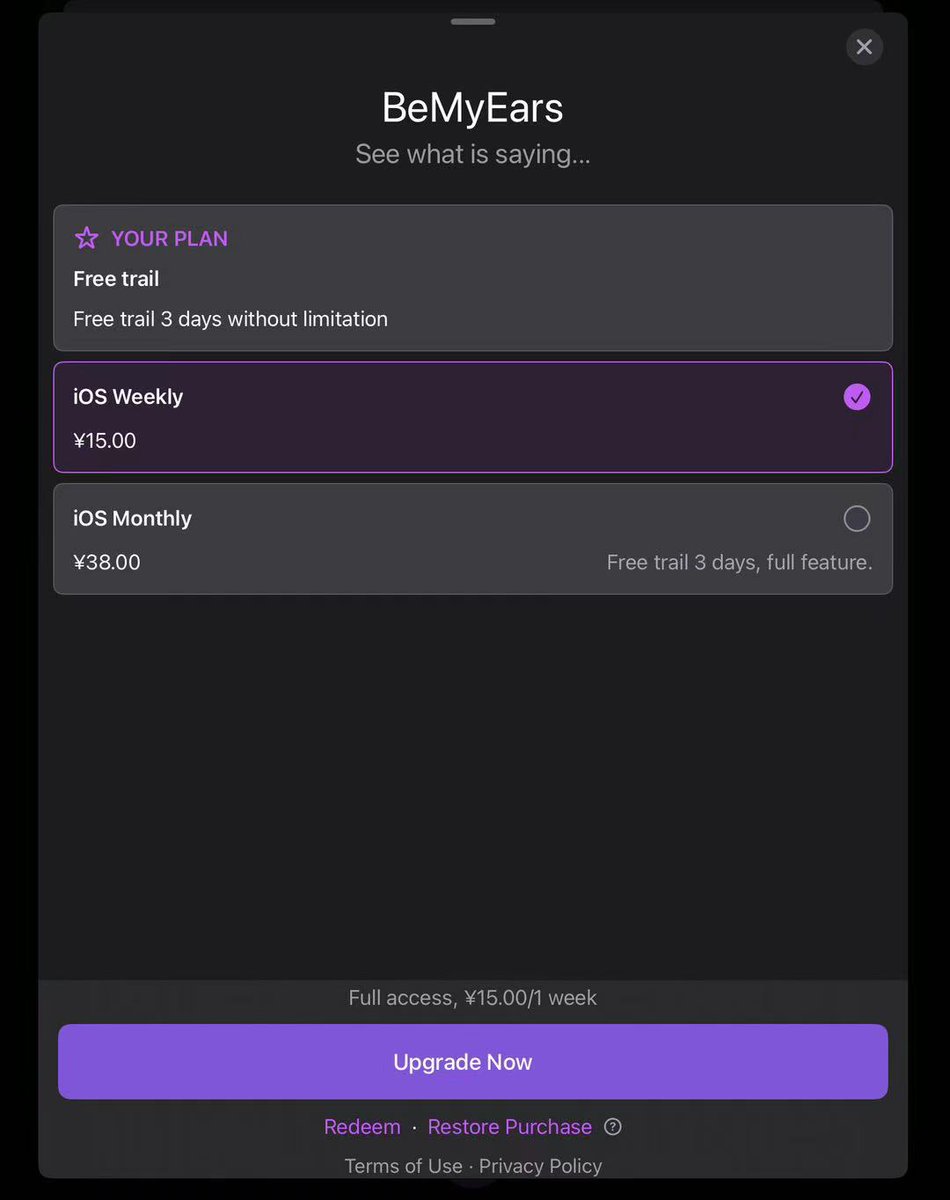The height and width of the screenshot is (1200, 950).
Task: Tap the sheet grabber handle at top
Action: pyautogui.click(x=473, y=21)
